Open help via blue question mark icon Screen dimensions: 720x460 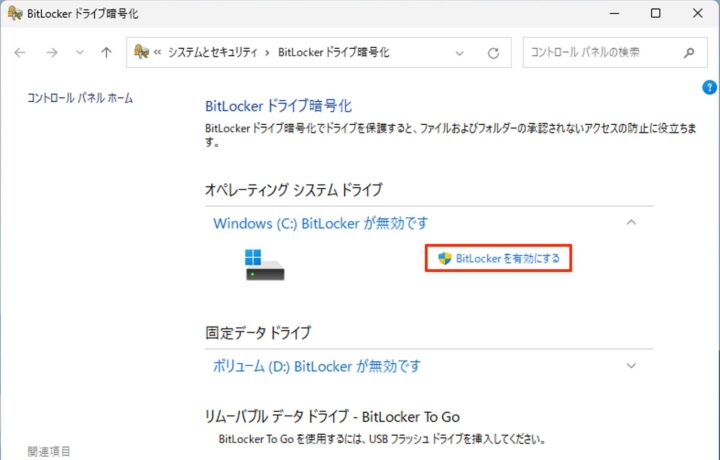[709, 87]
